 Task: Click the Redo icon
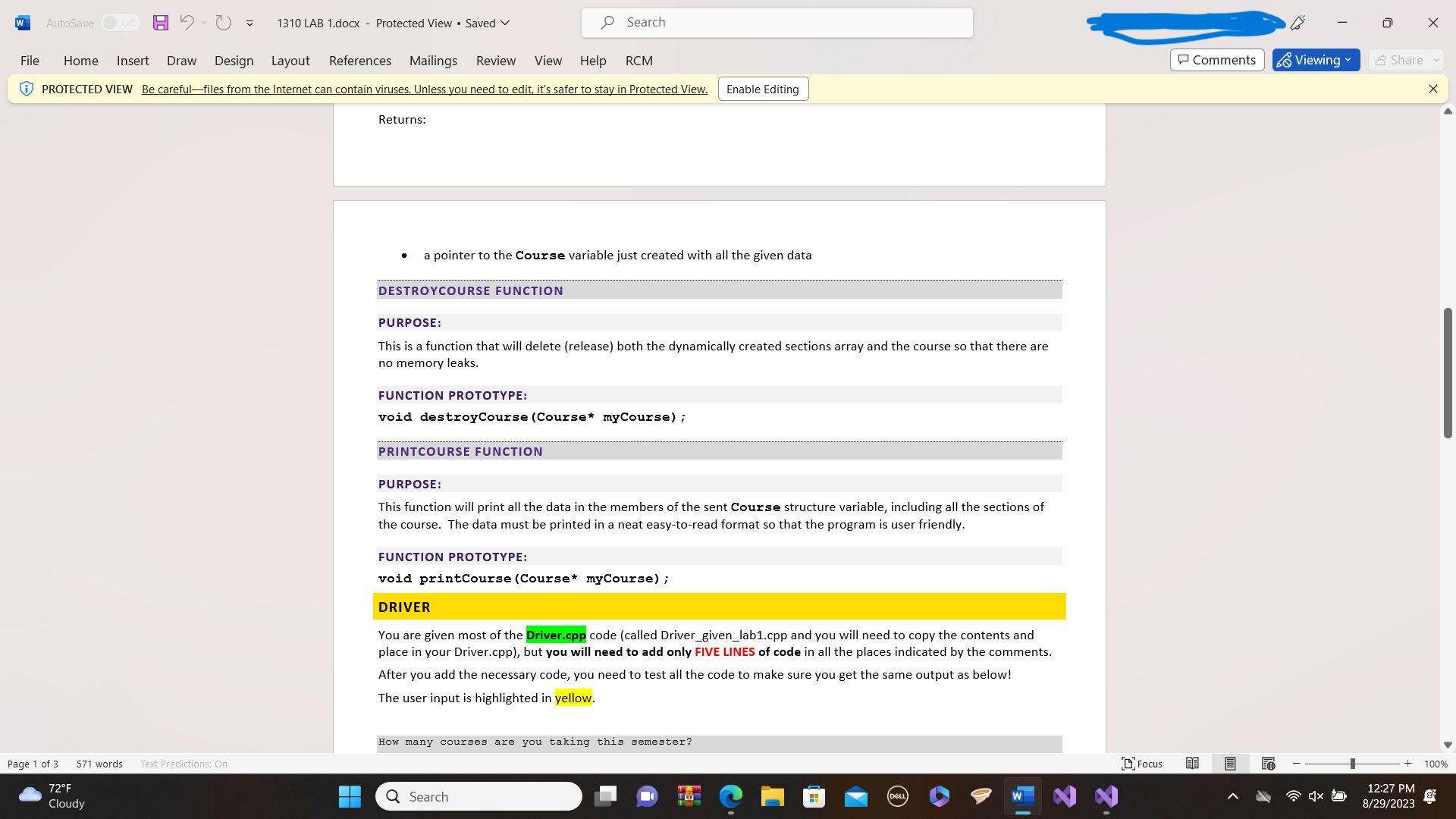[223, 23]
